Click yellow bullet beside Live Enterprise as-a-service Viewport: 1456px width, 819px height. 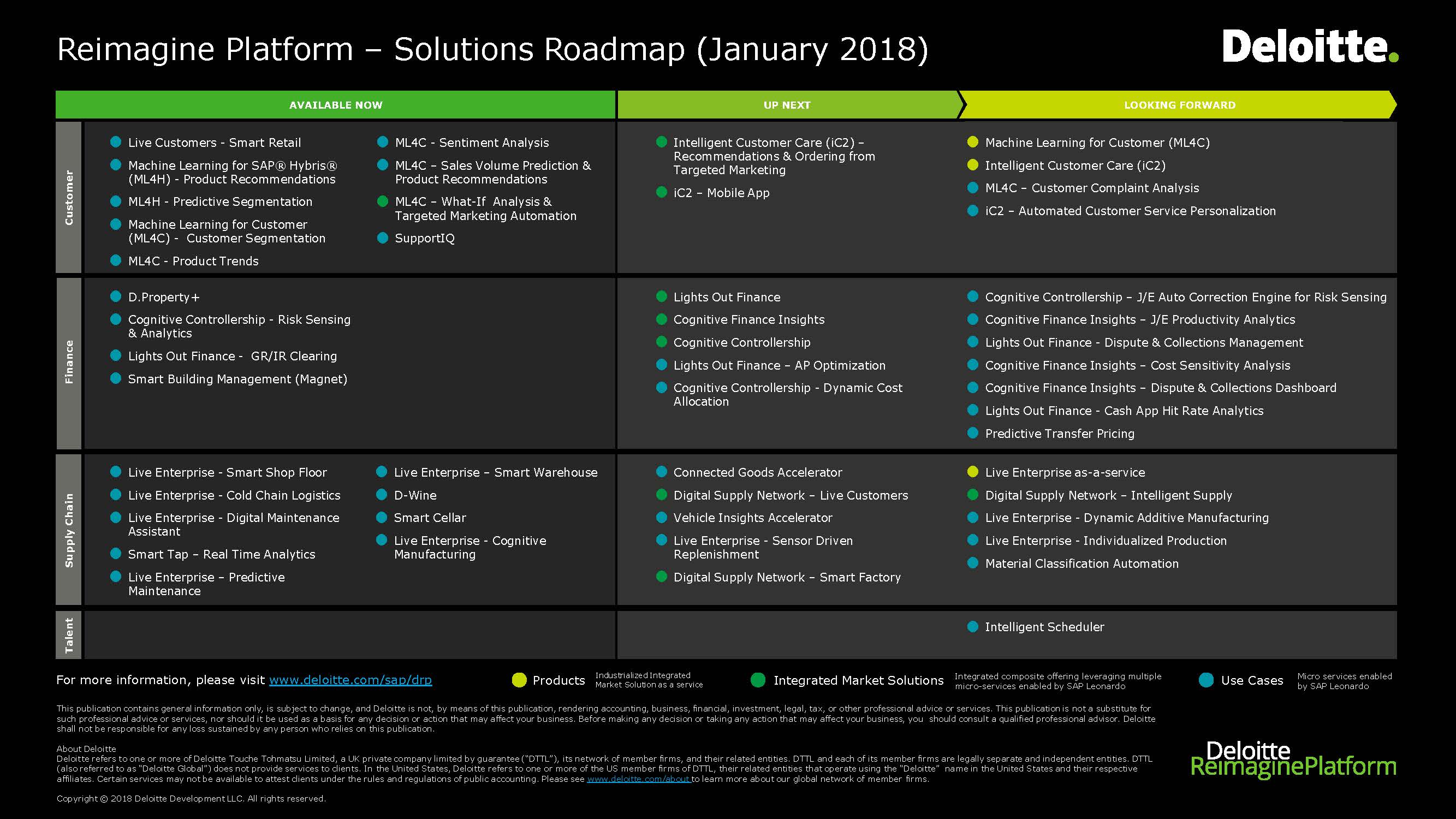tap(973, 471)
